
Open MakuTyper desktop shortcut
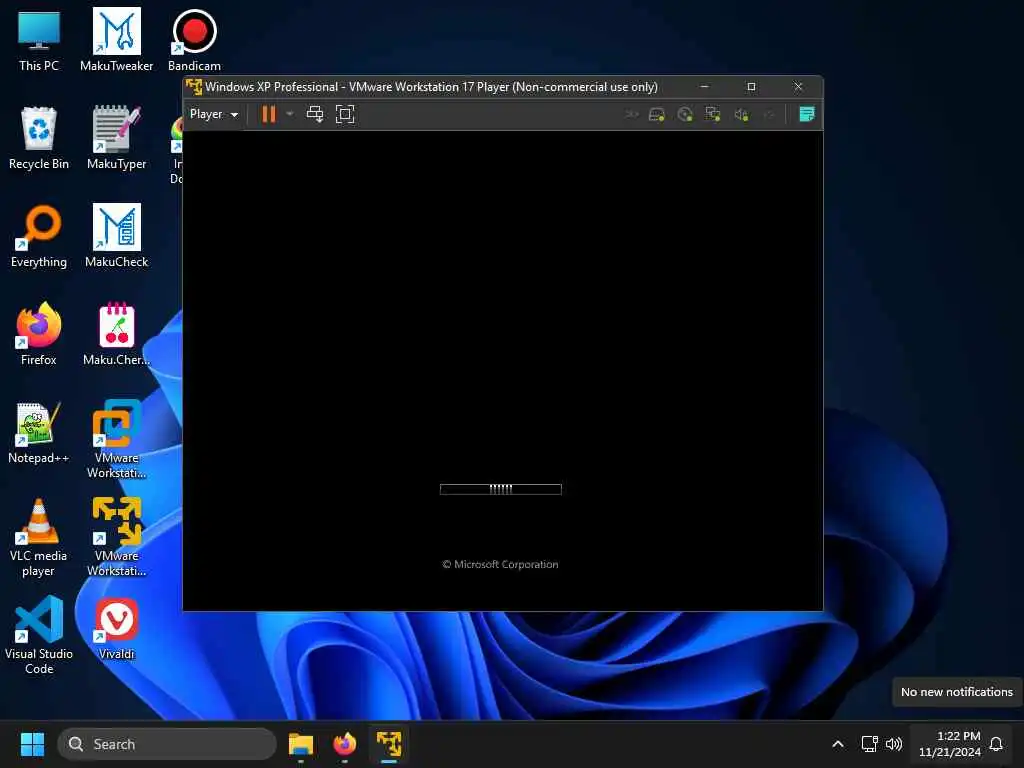[x=116, y=138]
